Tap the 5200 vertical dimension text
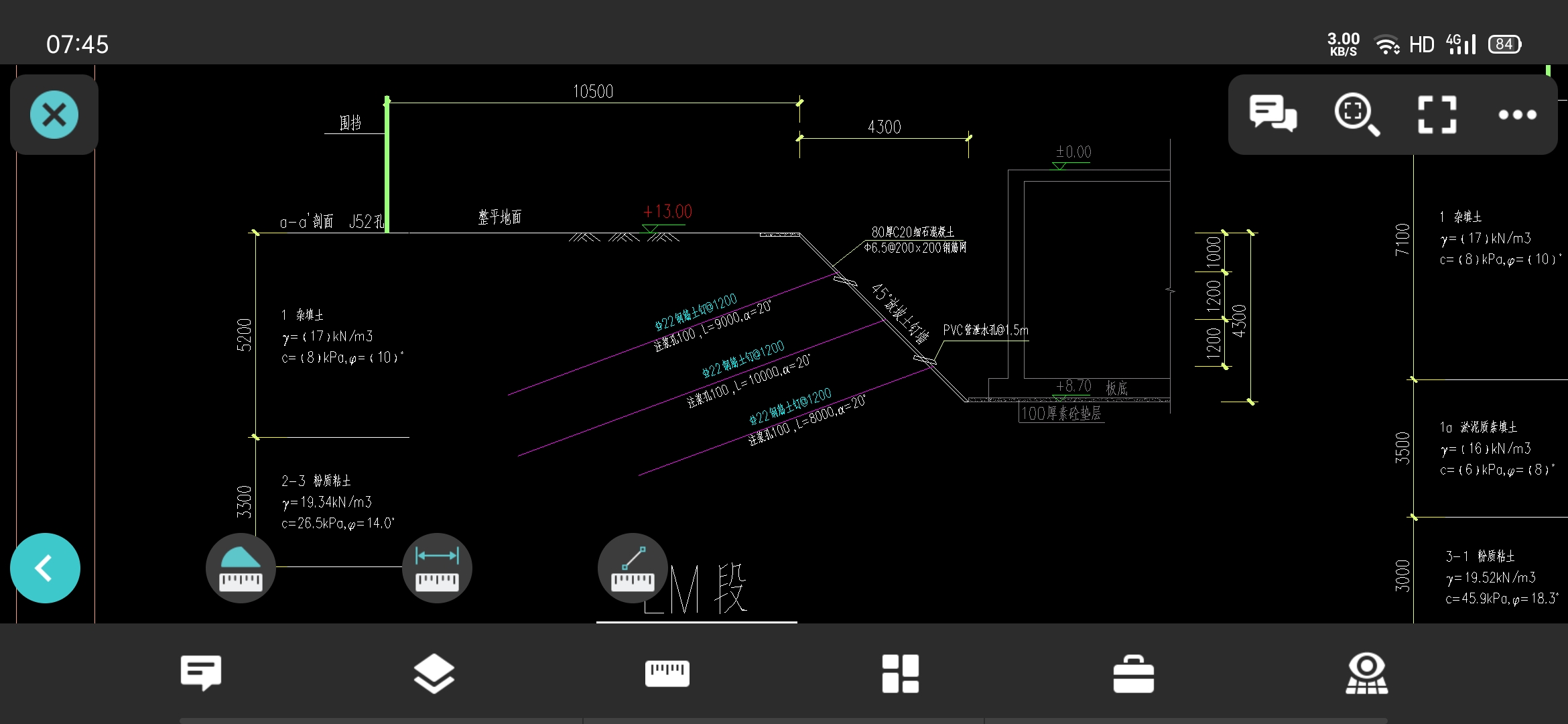 point(244,335)
